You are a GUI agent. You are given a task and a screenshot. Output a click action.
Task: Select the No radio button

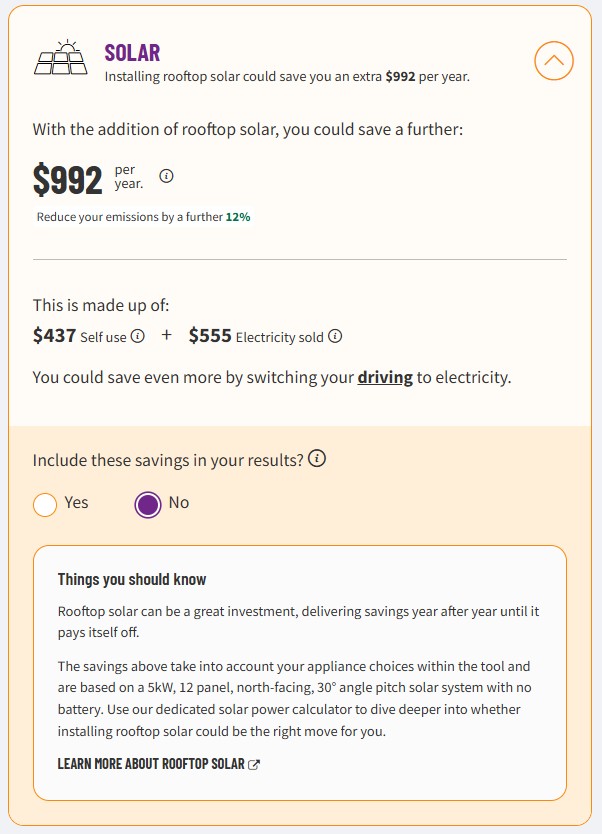click(x=147, y=504)
